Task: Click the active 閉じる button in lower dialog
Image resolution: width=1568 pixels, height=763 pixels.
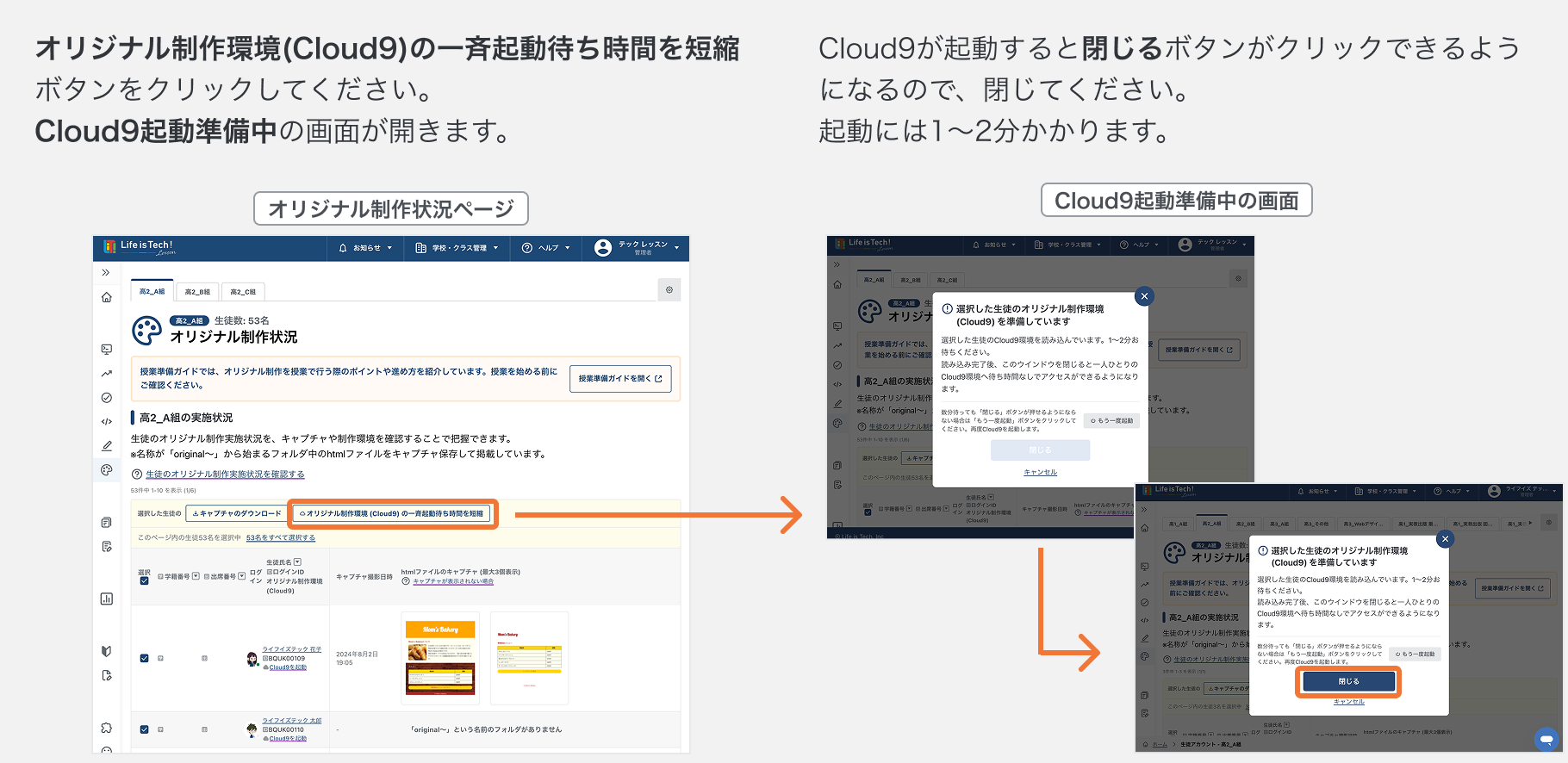Action: pos(1348,681)
